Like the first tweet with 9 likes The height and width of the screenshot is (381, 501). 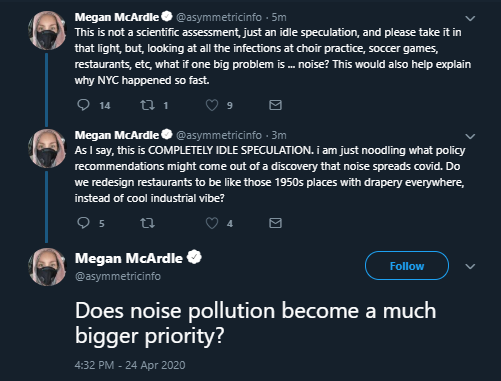click(212, 105)
